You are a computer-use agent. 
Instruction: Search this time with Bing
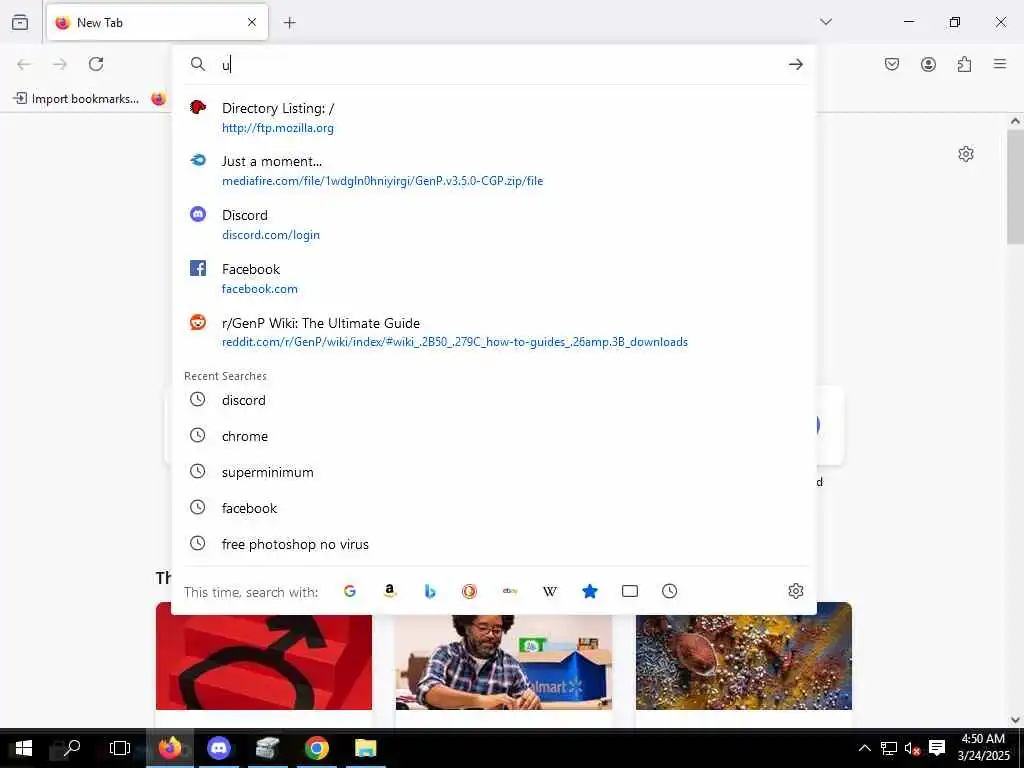[430, 591]
